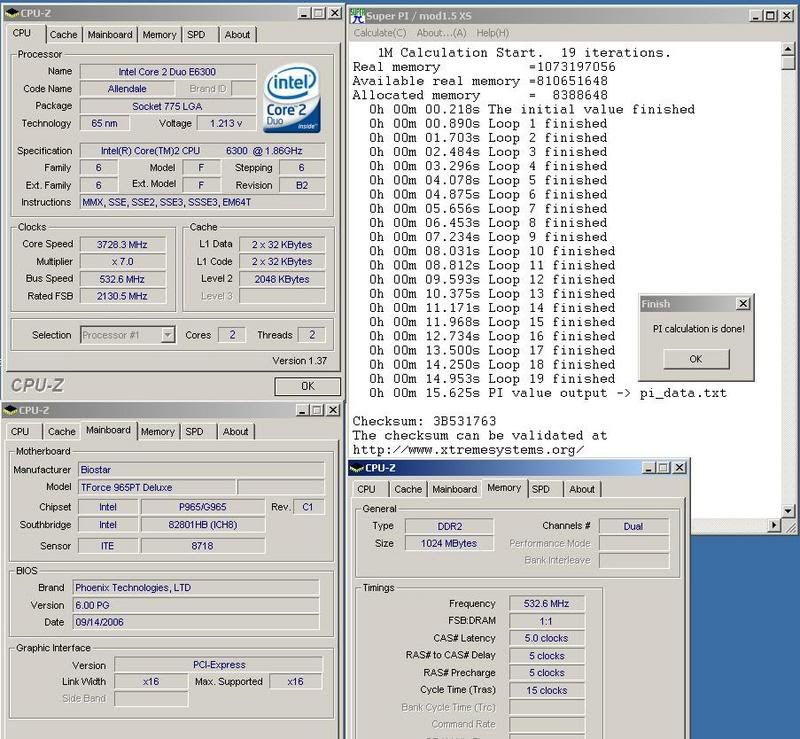Click the Checksum: 3B531763 line
The width and height of the screenshot is (800, 739).
click(x=424, y=422)
